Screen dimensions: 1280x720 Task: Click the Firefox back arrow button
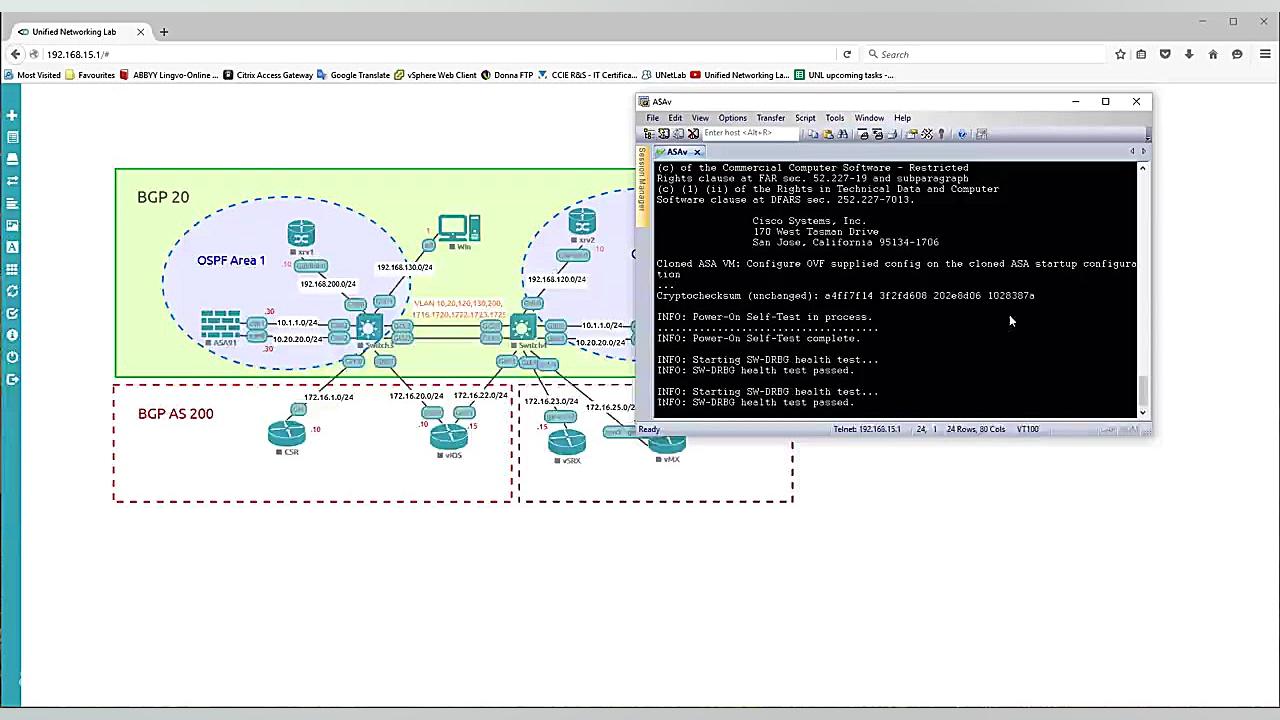[x=15, y=54]
